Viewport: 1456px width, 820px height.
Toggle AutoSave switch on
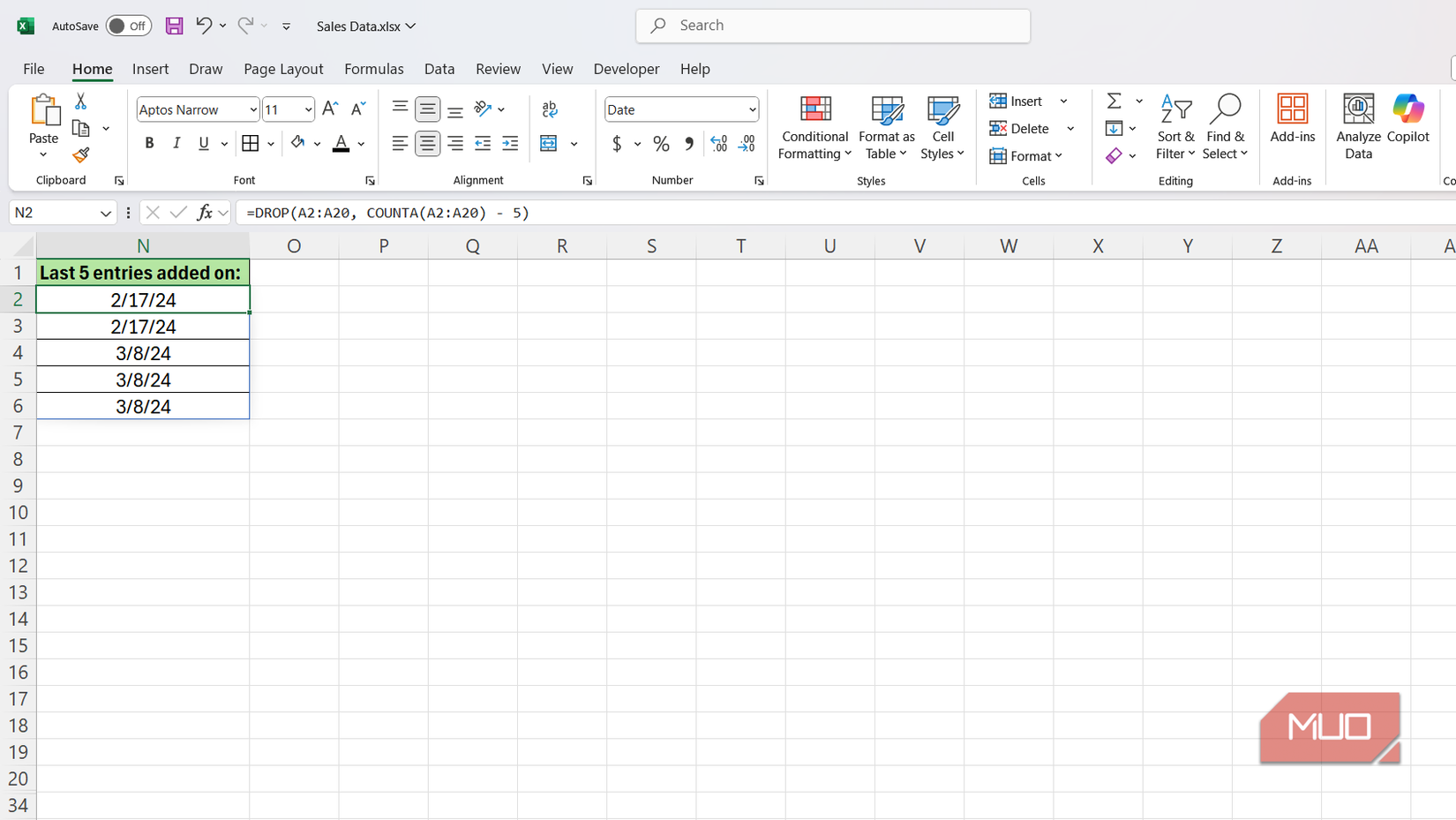(128, 26)
